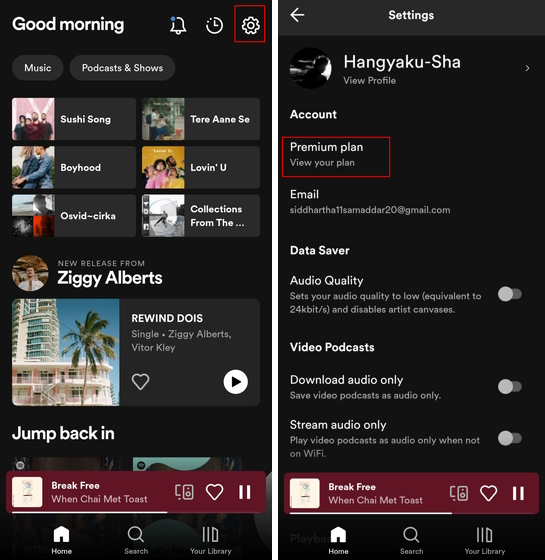Open Your Library on left screen

[x=210, y=540]
